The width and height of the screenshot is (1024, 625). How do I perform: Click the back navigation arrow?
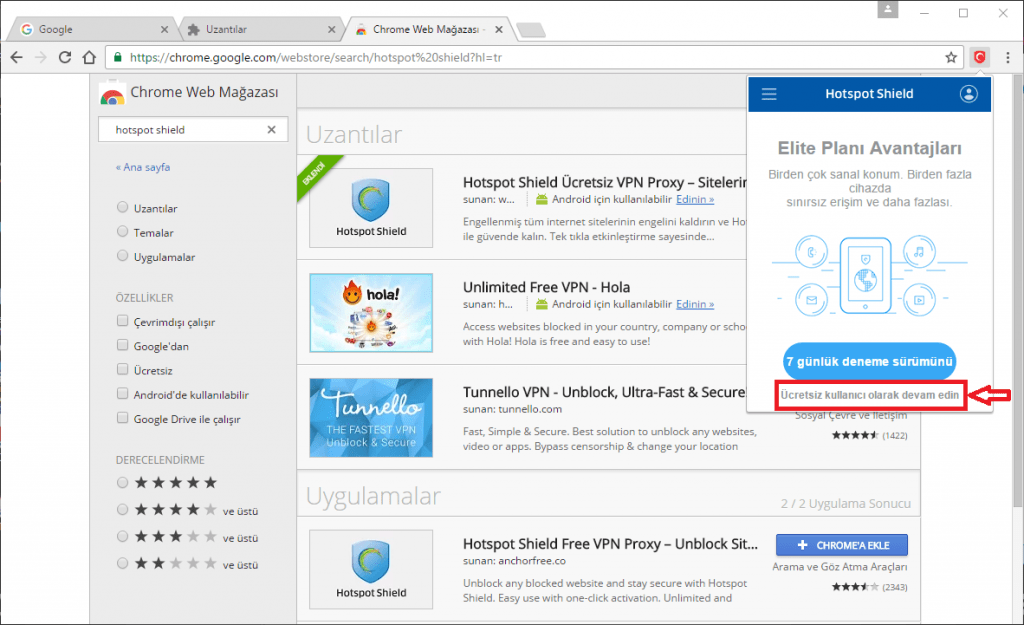16,57
